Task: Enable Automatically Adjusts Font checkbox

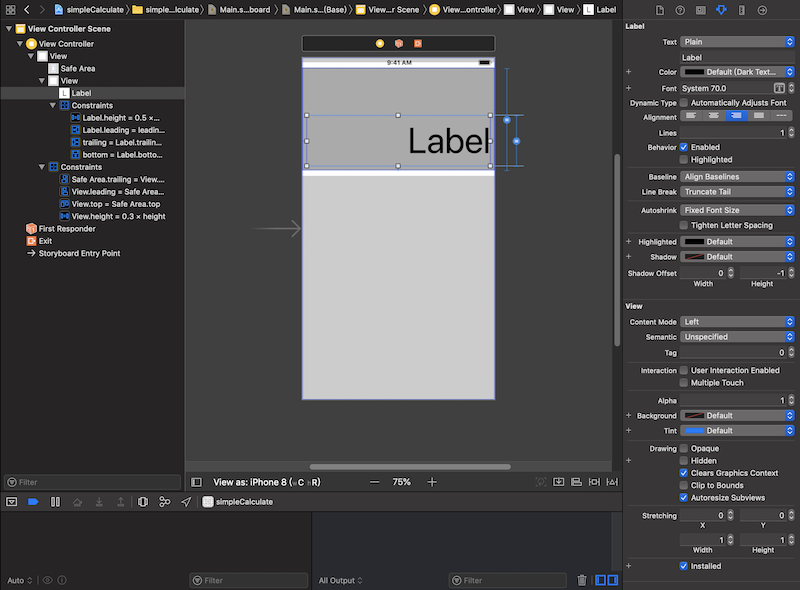Action: tap(684, 103)
